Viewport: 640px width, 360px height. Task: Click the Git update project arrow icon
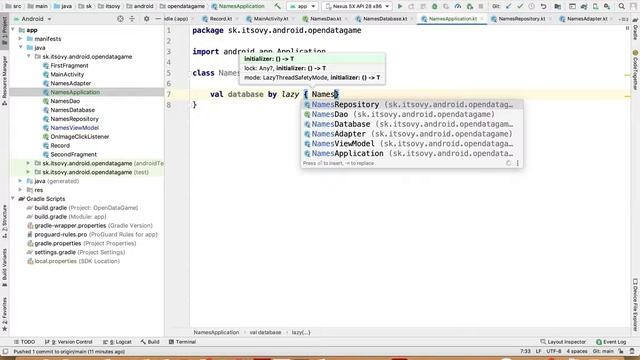pyautogui.click(x=508, y=6)
